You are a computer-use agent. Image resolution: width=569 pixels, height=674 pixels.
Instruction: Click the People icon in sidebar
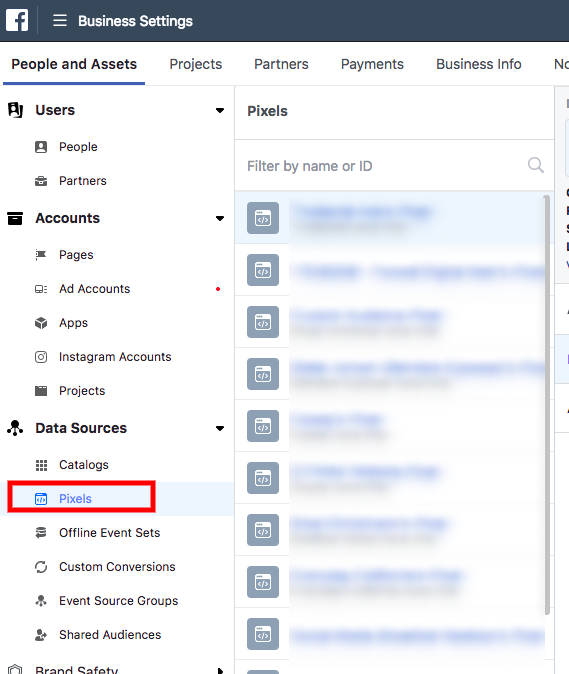click(x=41, y=147)
